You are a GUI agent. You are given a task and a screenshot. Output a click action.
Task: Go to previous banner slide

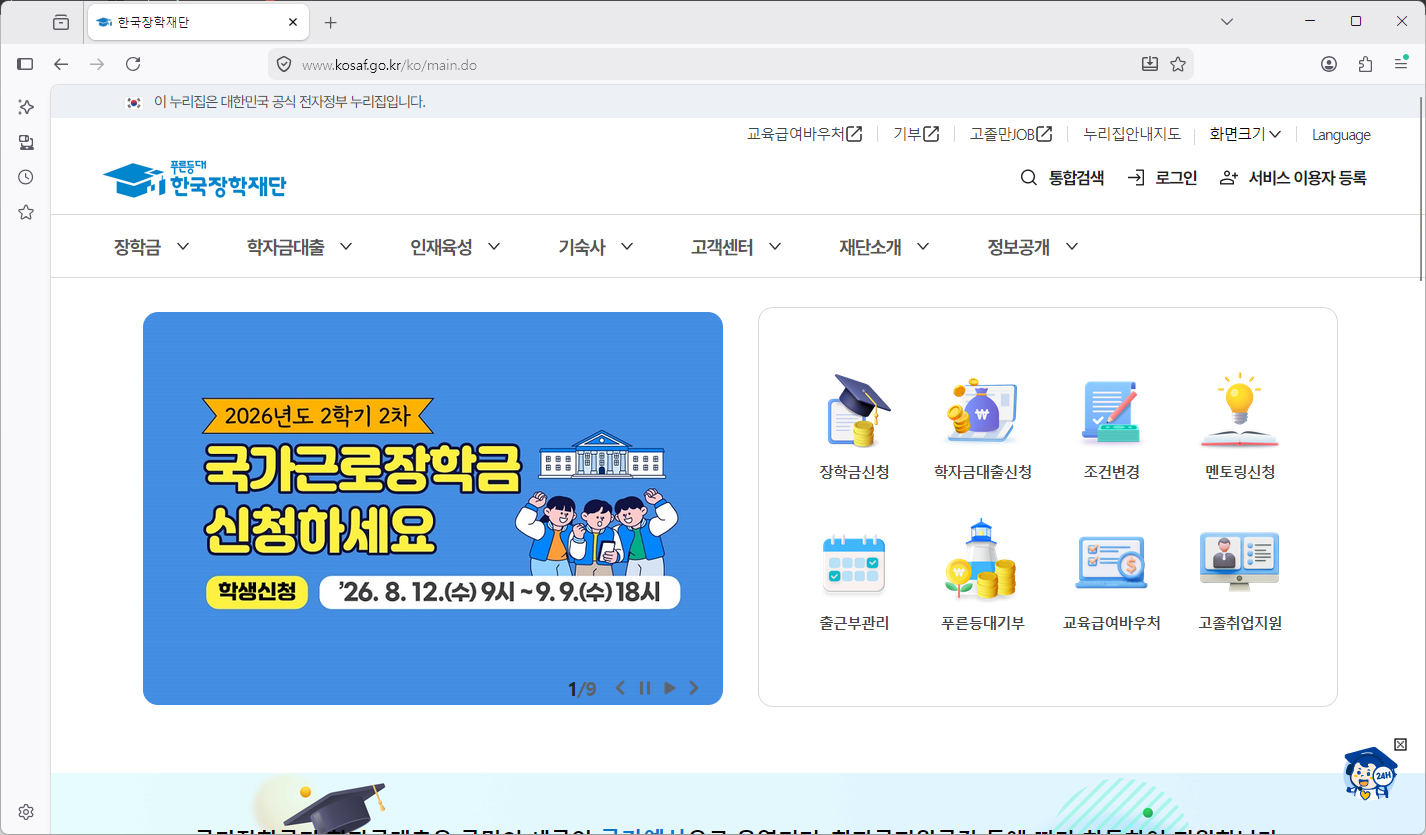pyautogui.click(x=620, y=688)
